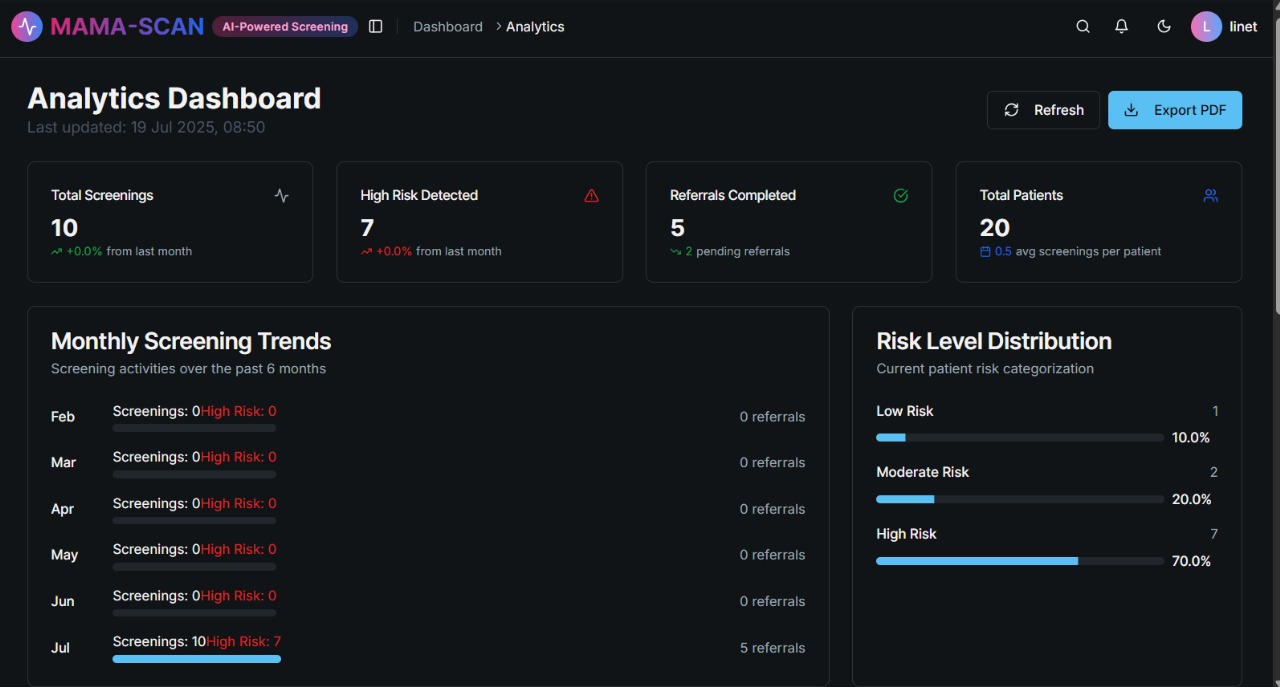Click the 70.0% High Risk percentage

pyautogui.click(x=1191, y=561)
